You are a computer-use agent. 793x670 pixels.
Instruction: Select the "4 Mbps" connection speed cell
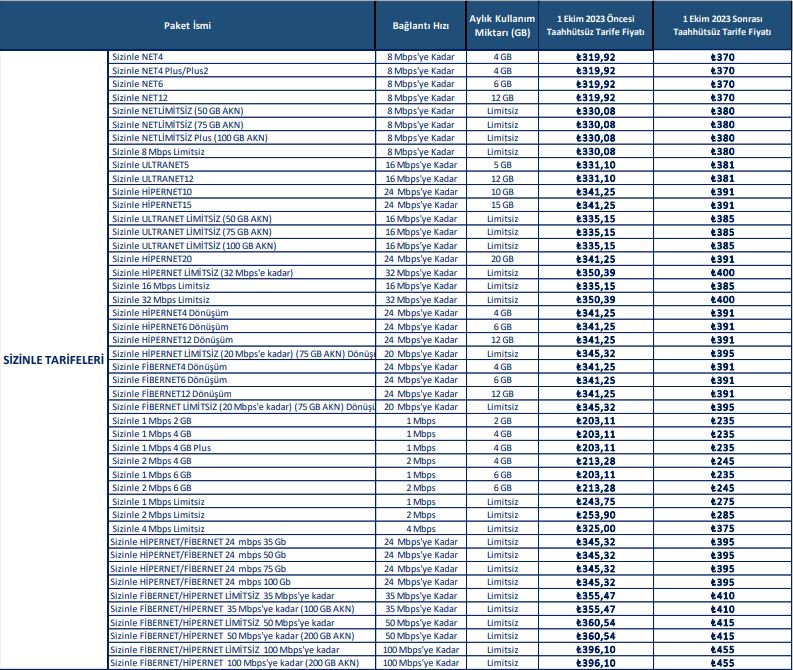(x=420, y=528)
